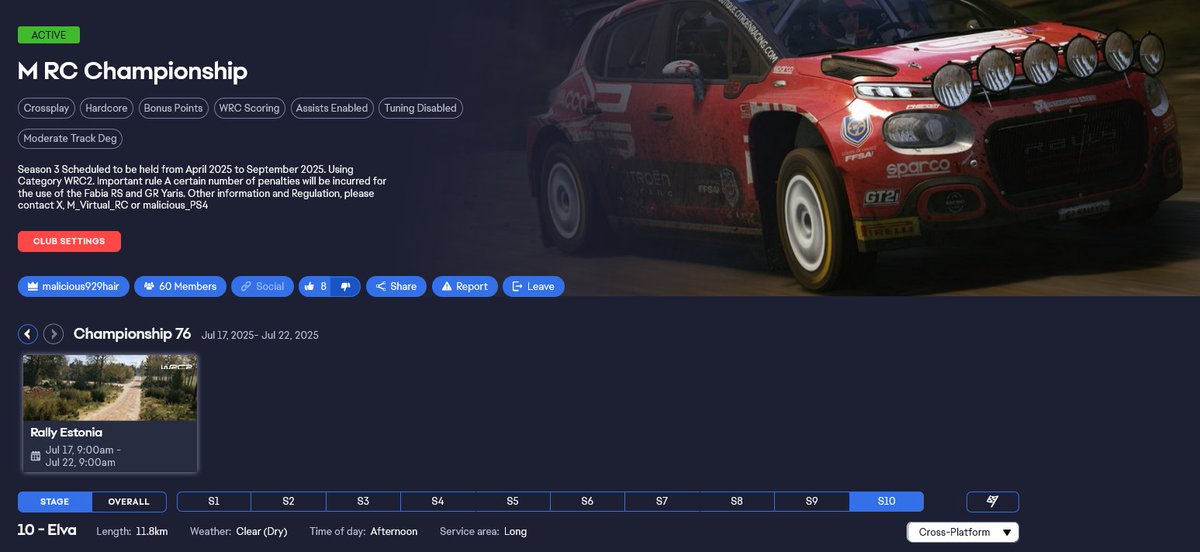Select stage tab S3

(x=363, y=501)
